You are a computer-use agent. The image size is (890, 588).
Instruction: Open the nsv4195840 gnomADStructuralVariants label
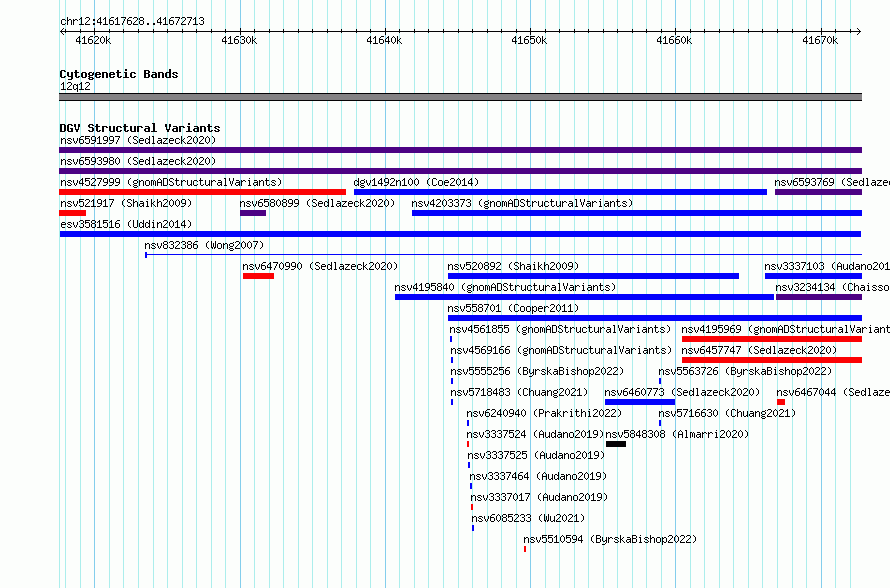[505, 287]
